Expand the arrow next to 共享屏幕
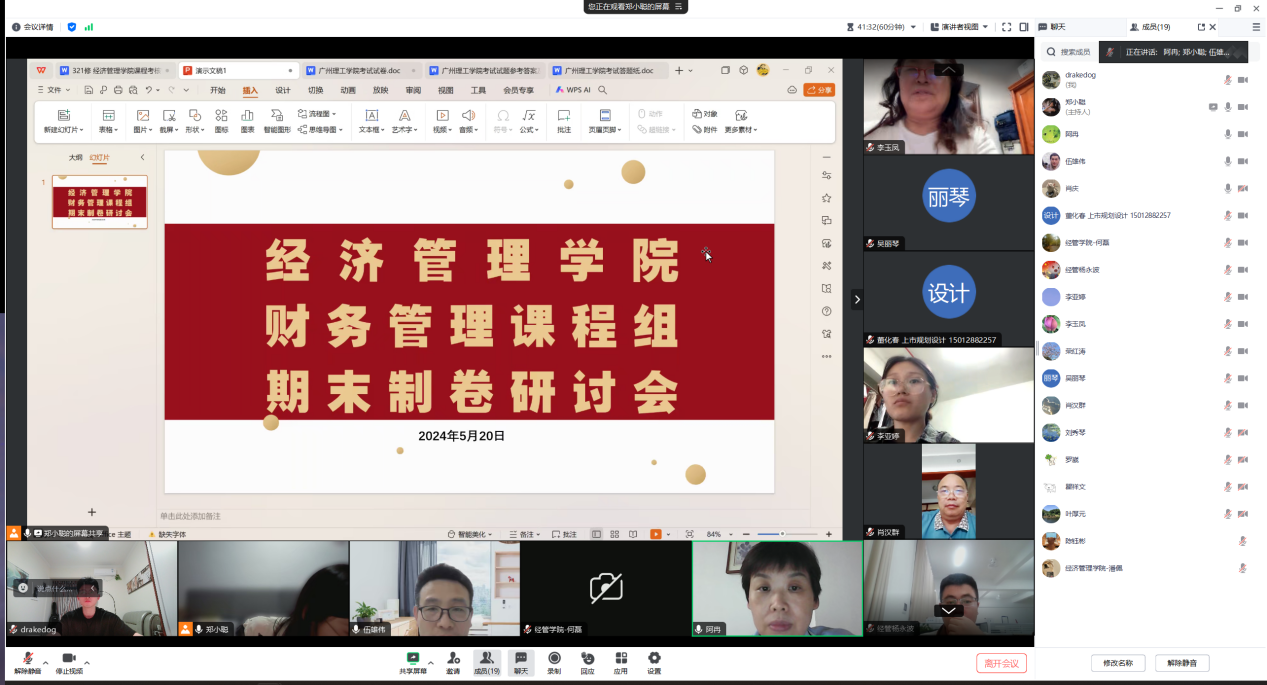This screenshot has height=685, width=1267. coord(431,662)
